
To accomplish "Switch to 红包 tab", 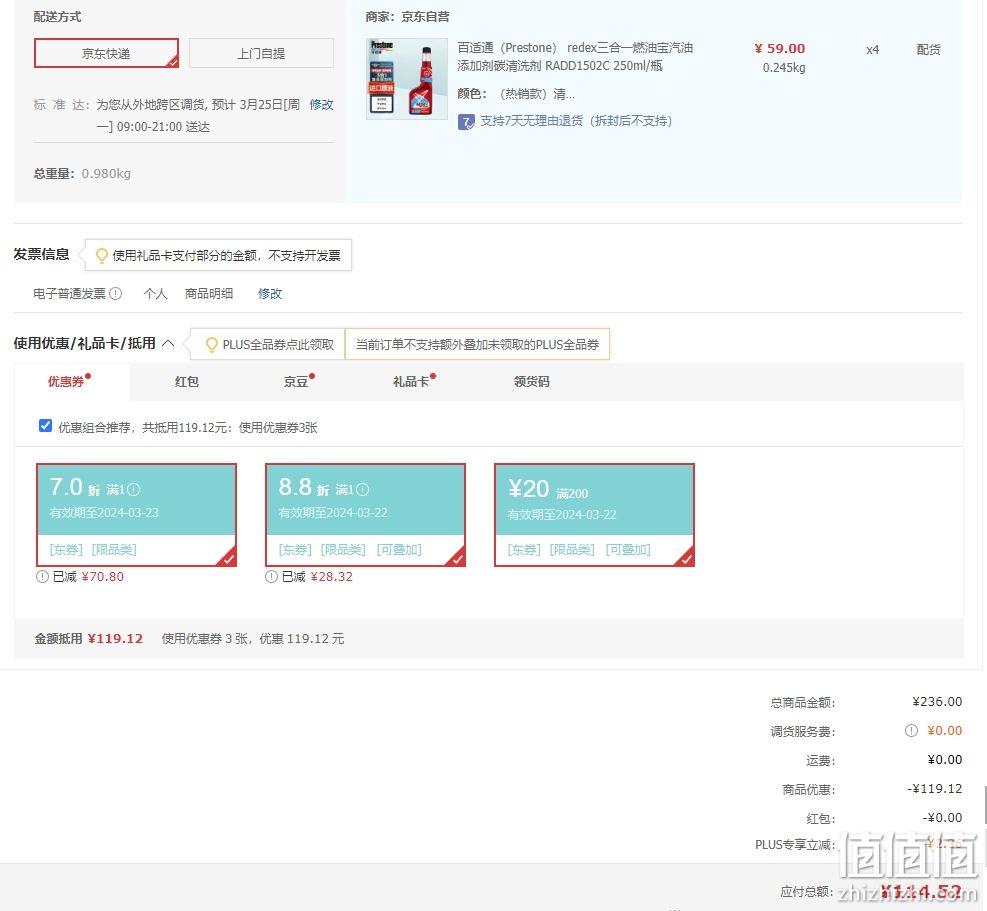I will pos(187,382).
